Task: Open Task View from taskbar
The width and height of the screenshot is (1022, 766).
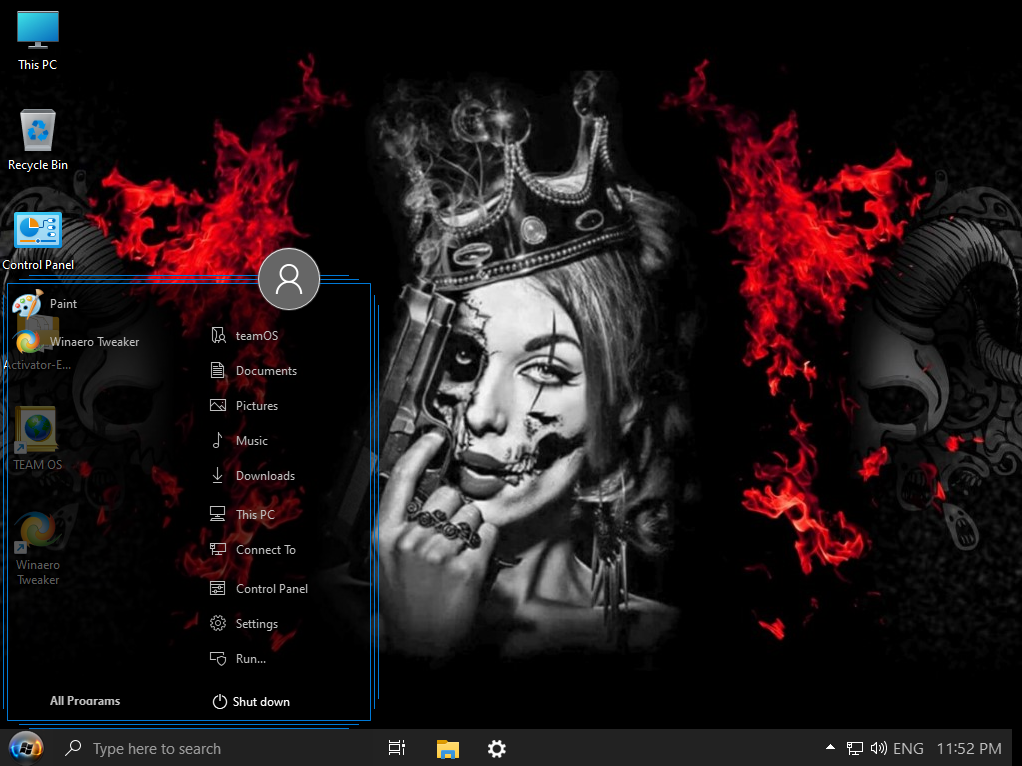Action: tap(397, 748)
